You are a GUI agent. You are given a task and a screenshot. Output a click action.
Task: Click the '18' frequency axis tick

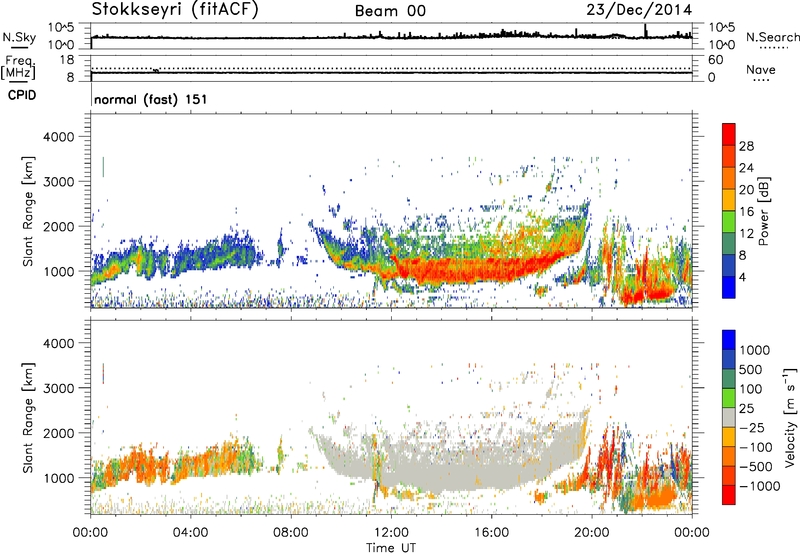click(x=67, y=60)
